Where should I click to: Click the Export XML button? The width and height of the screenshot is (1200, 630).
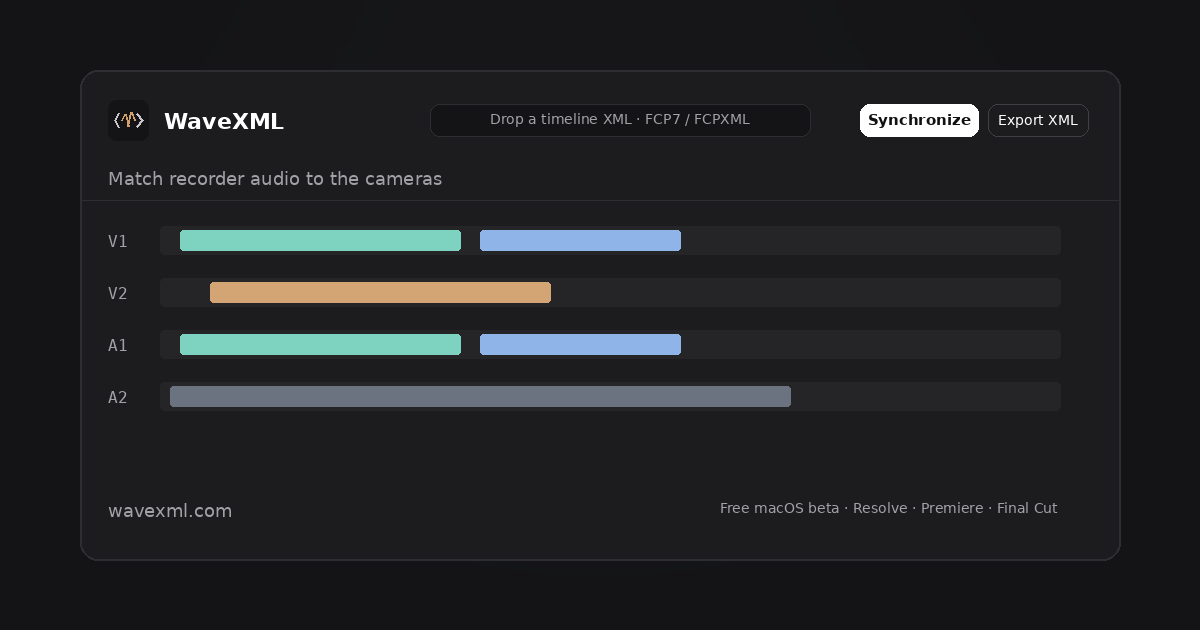[x=1038, y=120]
